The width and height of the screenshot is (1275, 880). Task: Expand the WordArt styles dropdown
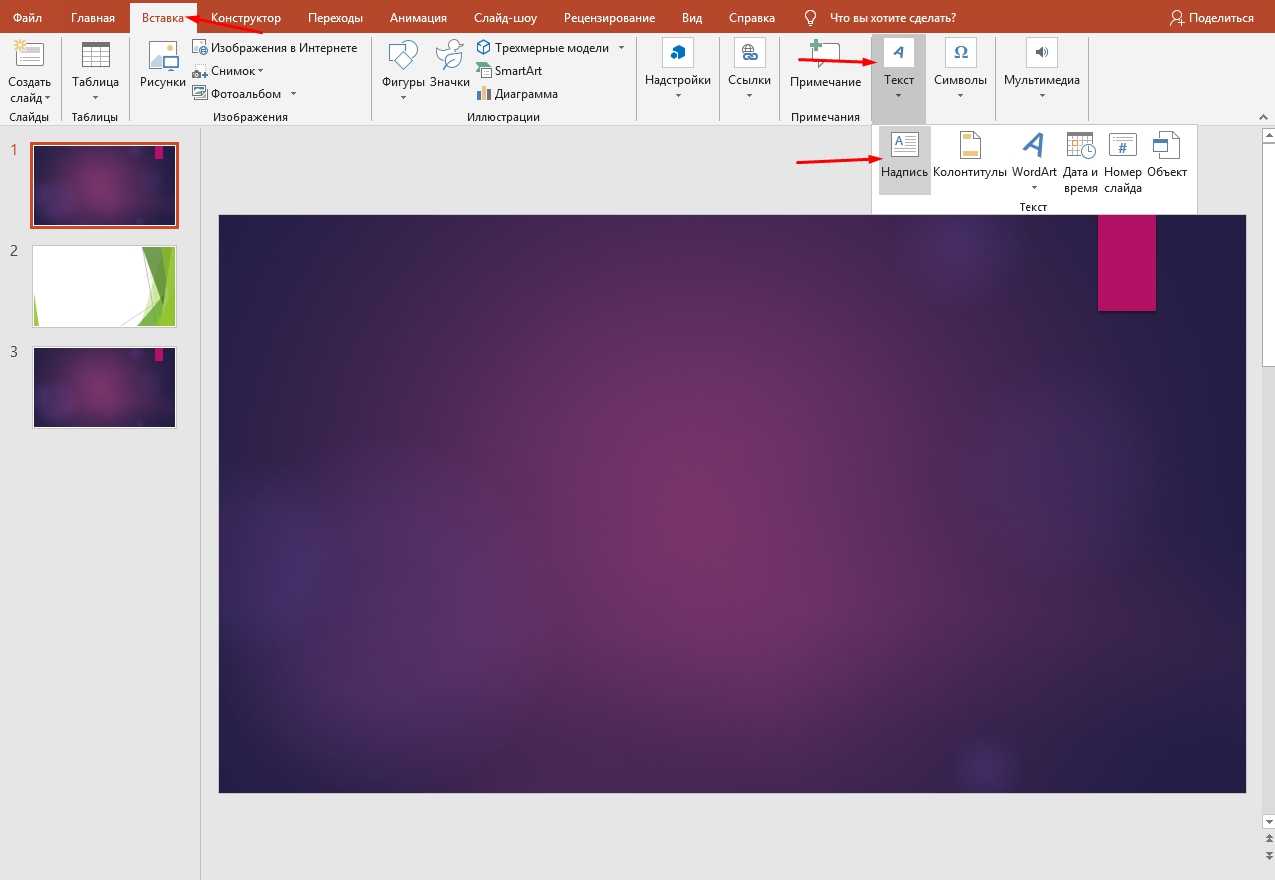pos(1034,188)
